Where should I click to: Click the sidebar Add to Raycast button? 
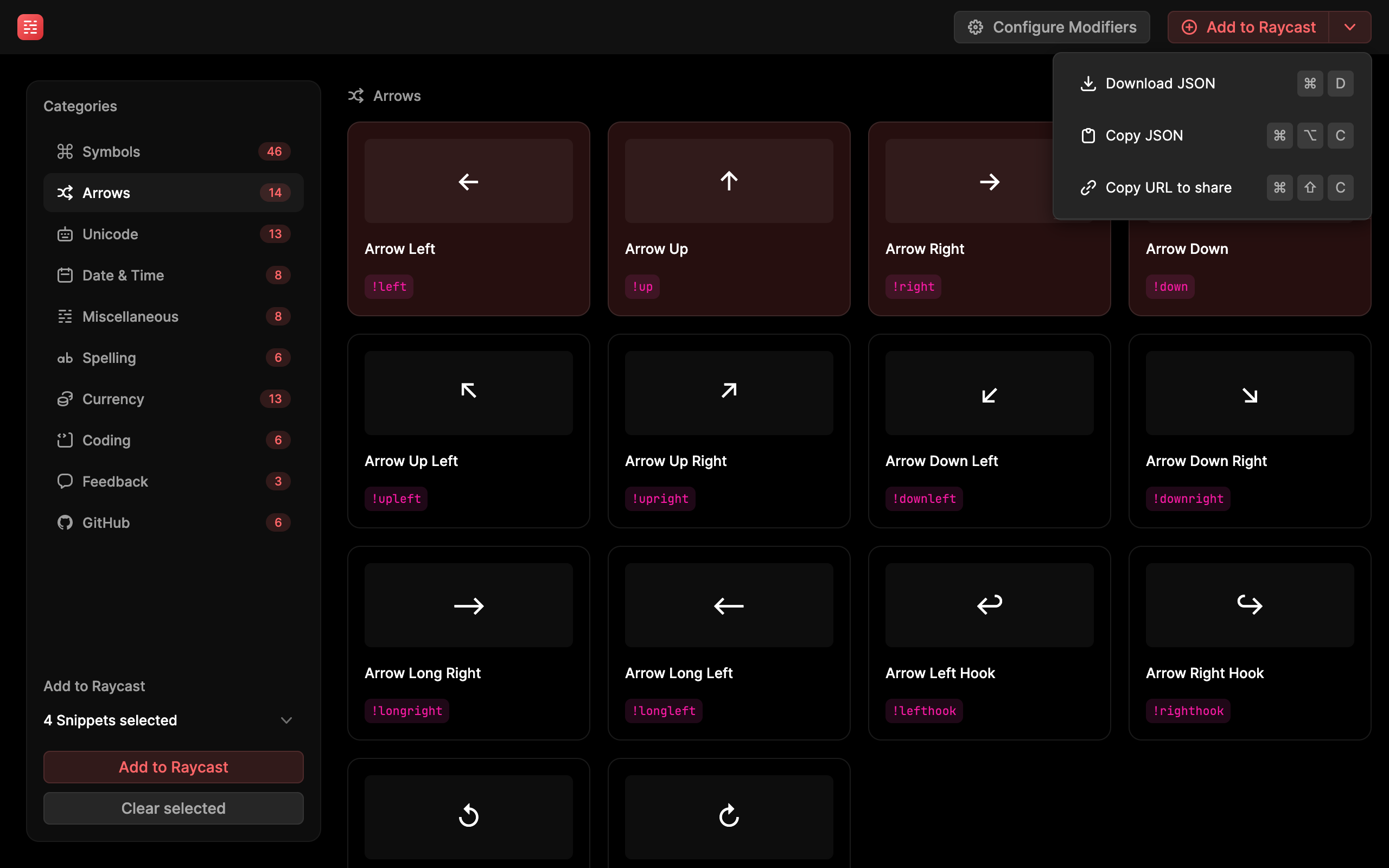tap(173, 767)
